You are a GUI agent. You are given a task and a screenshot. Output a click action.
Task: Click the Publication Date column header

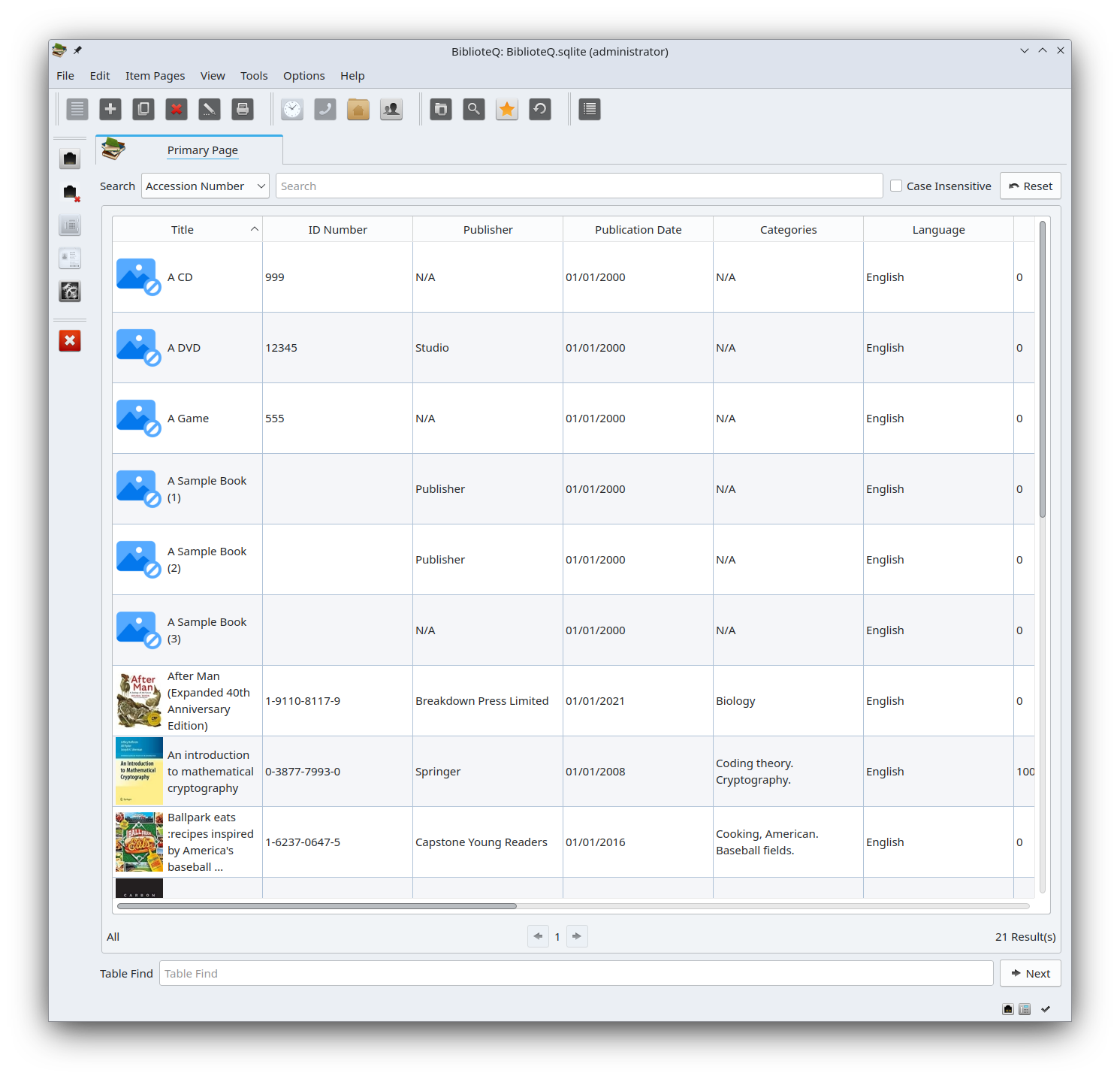tap(638, 230)
